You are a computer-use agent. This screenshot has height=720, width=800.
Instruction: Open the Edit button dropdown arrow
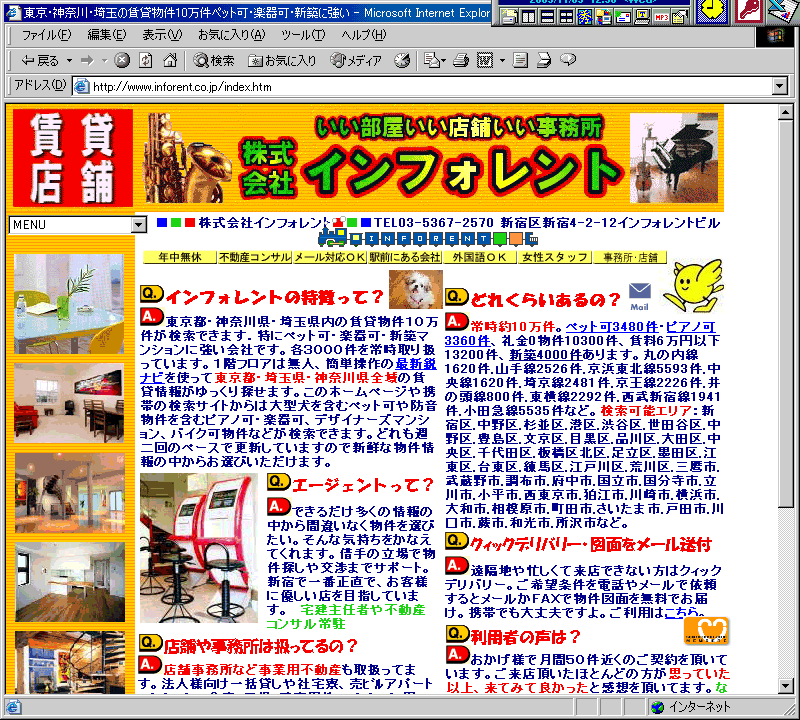tap(502, 61)
